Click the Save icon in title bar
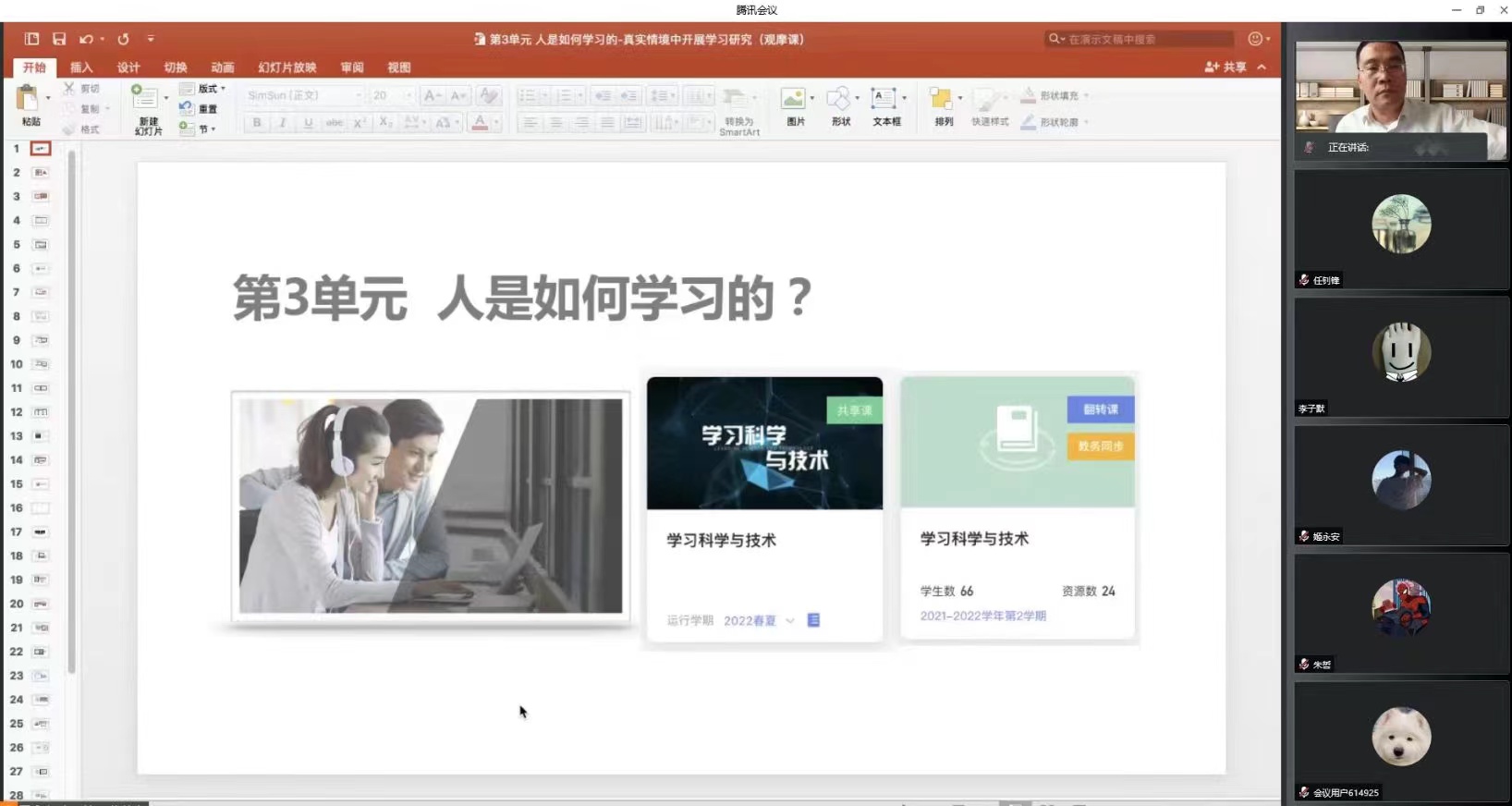The image size is (1512, 806). 59,39
